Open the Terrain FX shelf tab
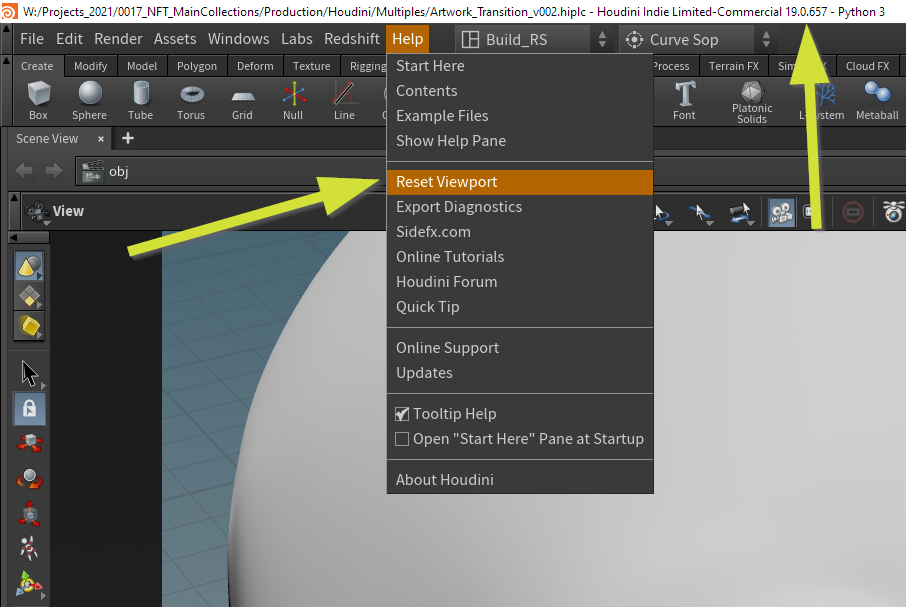The width and height of the screenshot is (906, 607). 734,66
